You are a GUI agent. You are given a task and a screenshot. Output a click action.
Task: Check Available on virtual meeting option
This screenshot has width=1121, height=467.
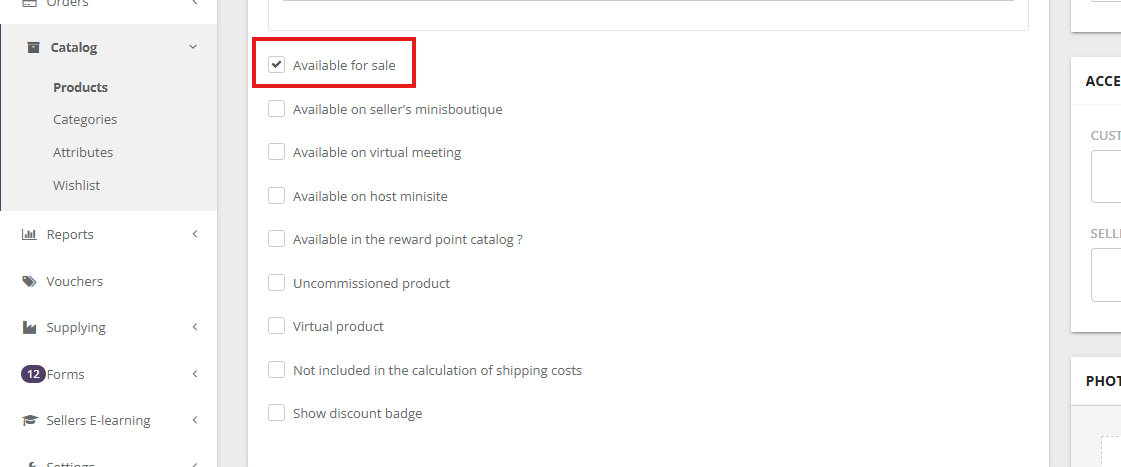pos(277,152)
